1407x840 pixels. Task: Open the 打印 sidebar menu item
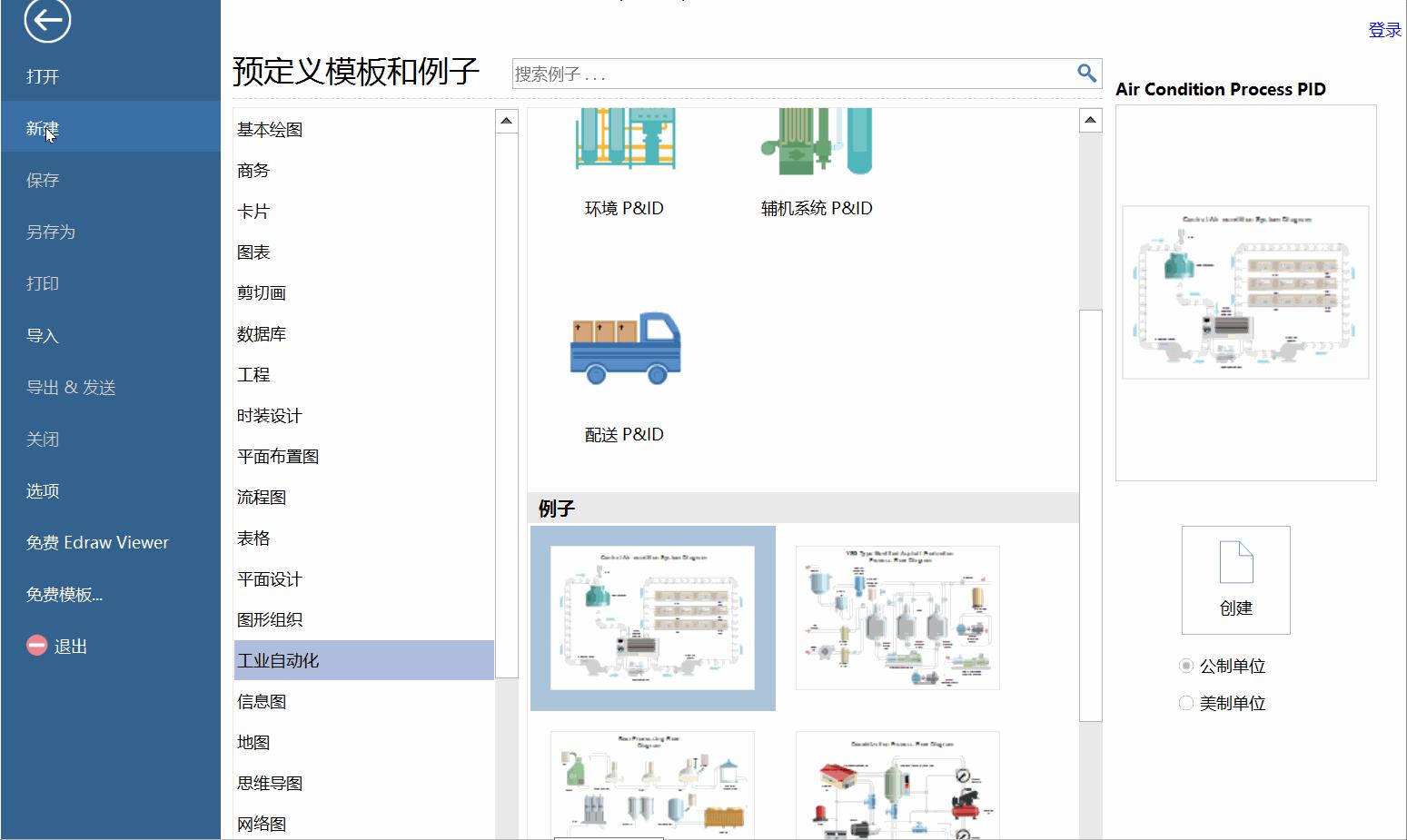43,283
